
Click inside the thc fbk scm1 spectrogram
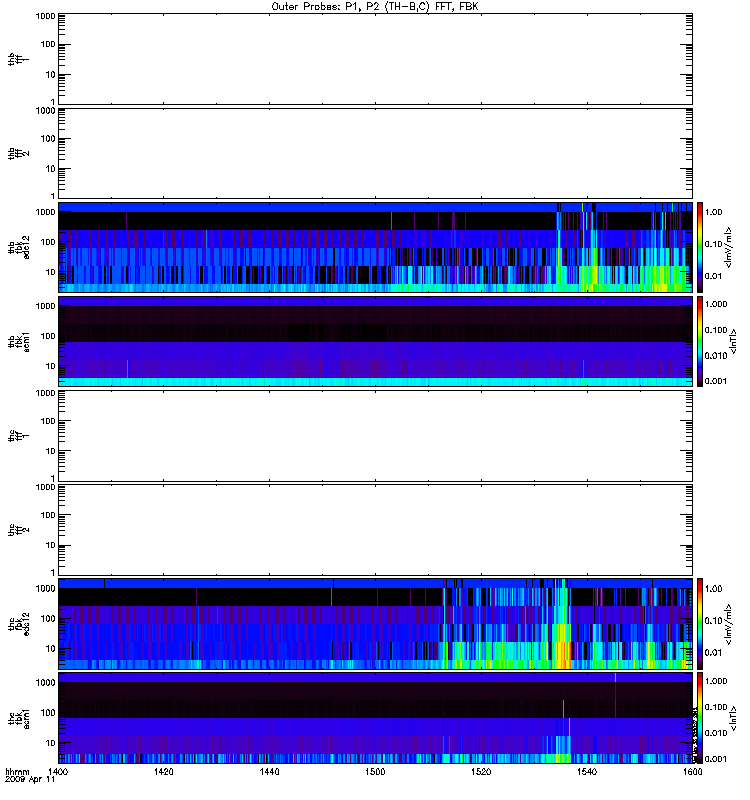(375, 718)
